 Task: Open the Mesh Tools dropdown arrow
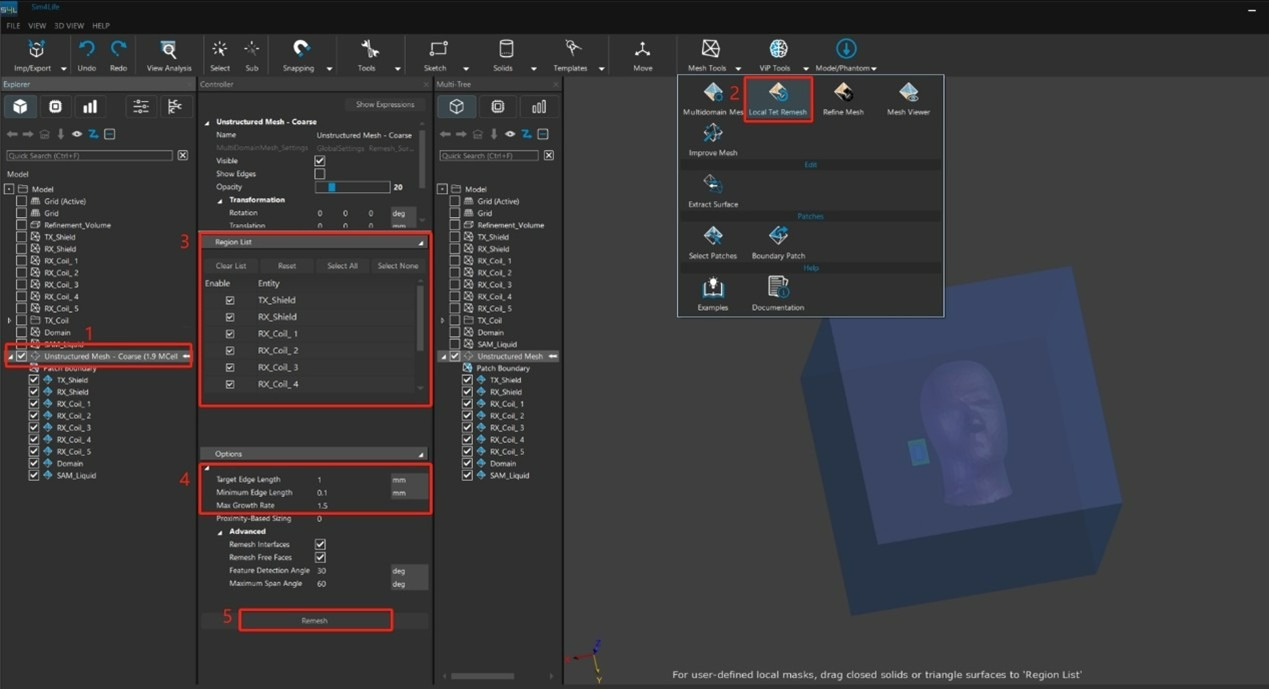point(739,69)
